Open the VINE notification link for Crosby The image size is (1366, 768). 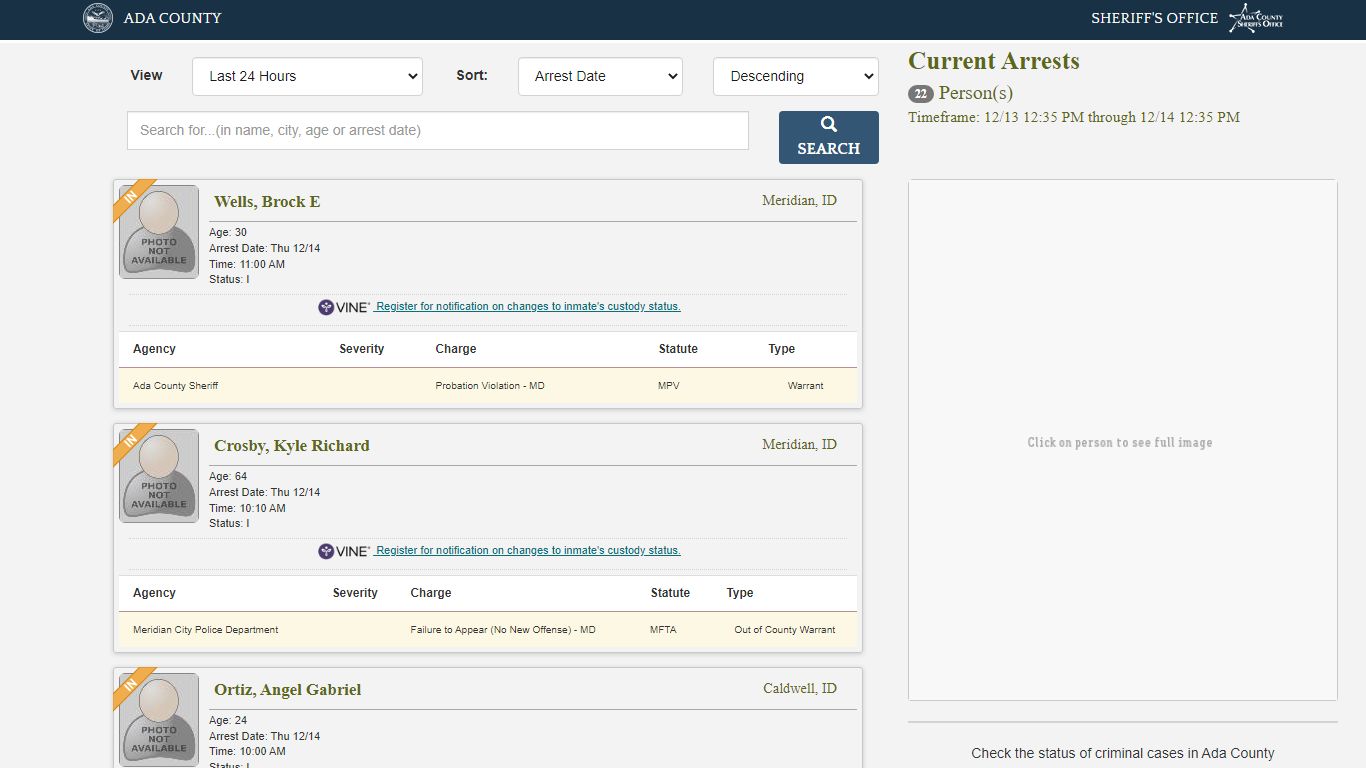528,551
